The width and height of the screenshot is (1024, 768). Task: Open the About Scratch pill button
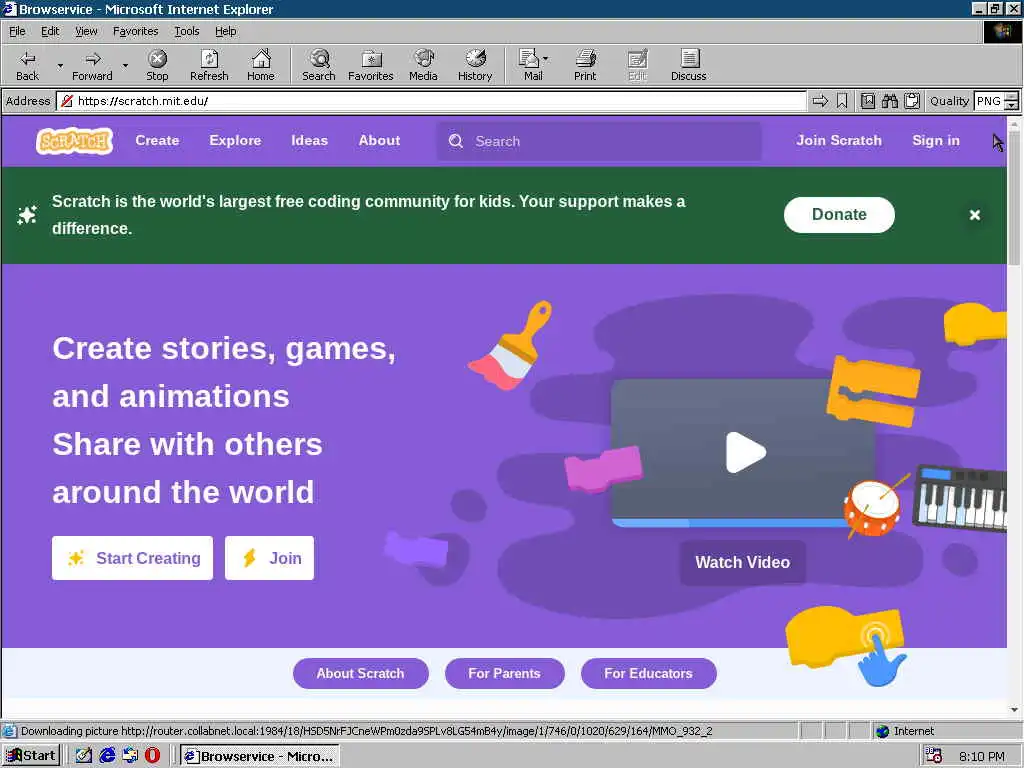point(360,673)
